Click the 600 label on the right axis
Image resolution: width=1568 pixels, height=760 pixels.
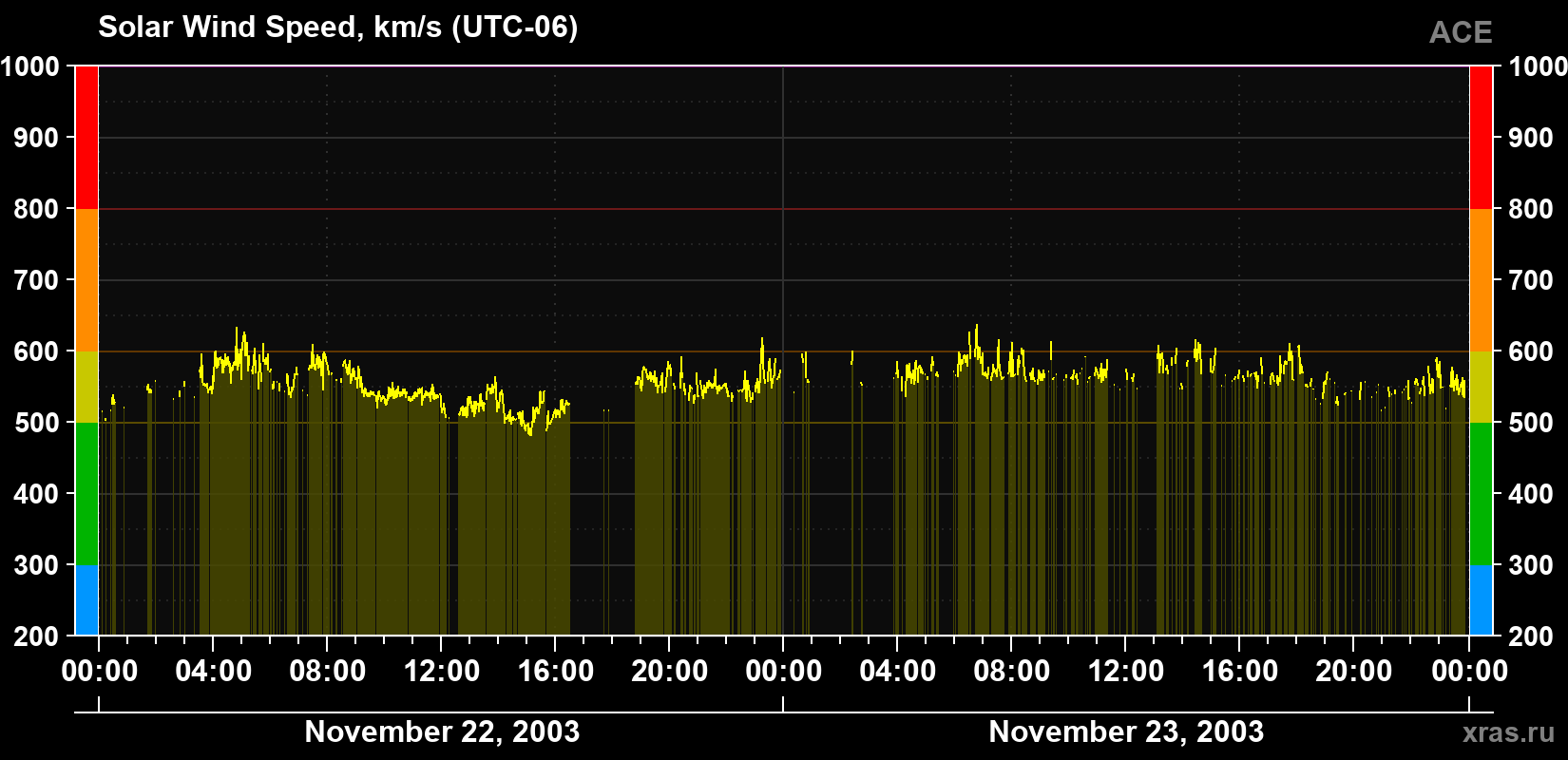click(1532, 351)
